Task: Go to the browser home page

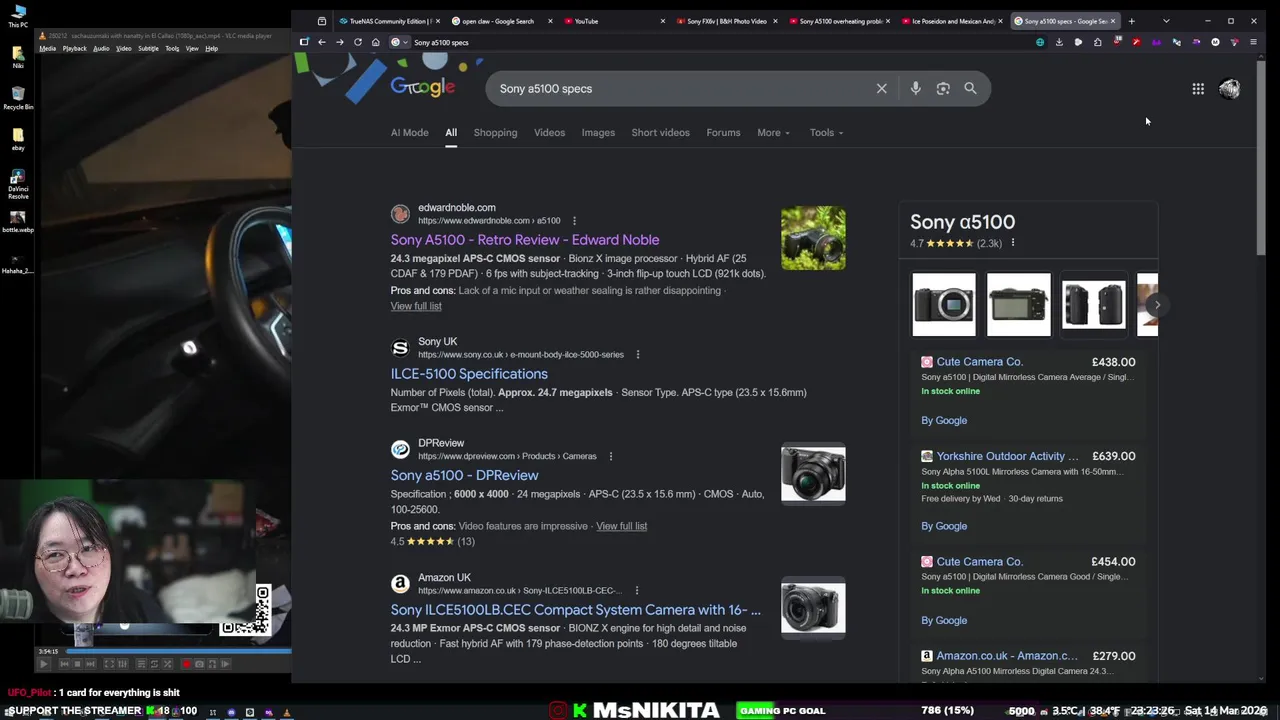Action: click(375, 42)
